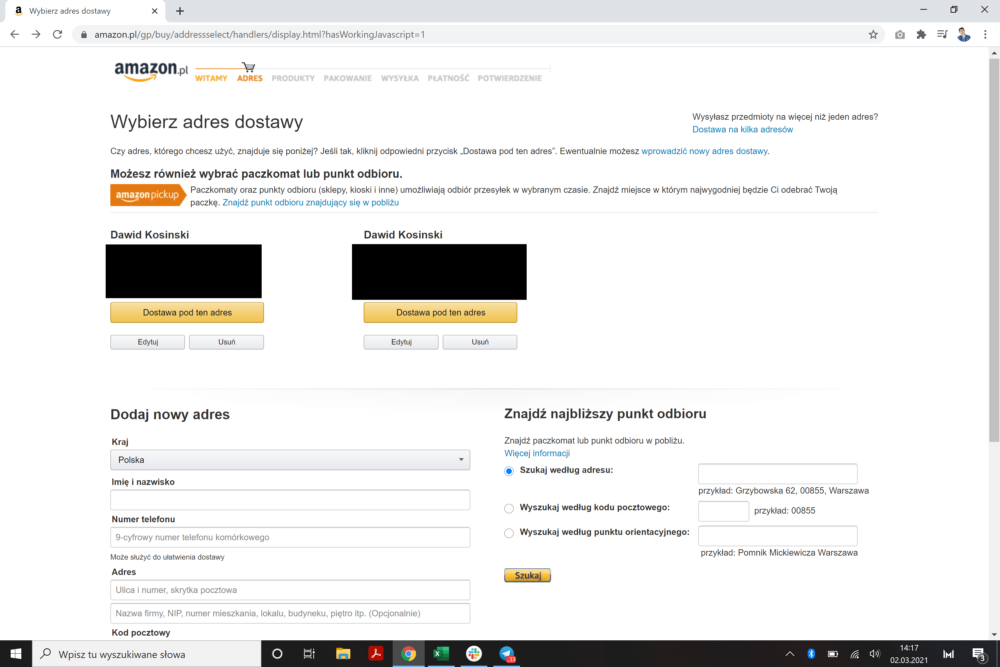Click Usuń under second address

click(x=480, y=342)
